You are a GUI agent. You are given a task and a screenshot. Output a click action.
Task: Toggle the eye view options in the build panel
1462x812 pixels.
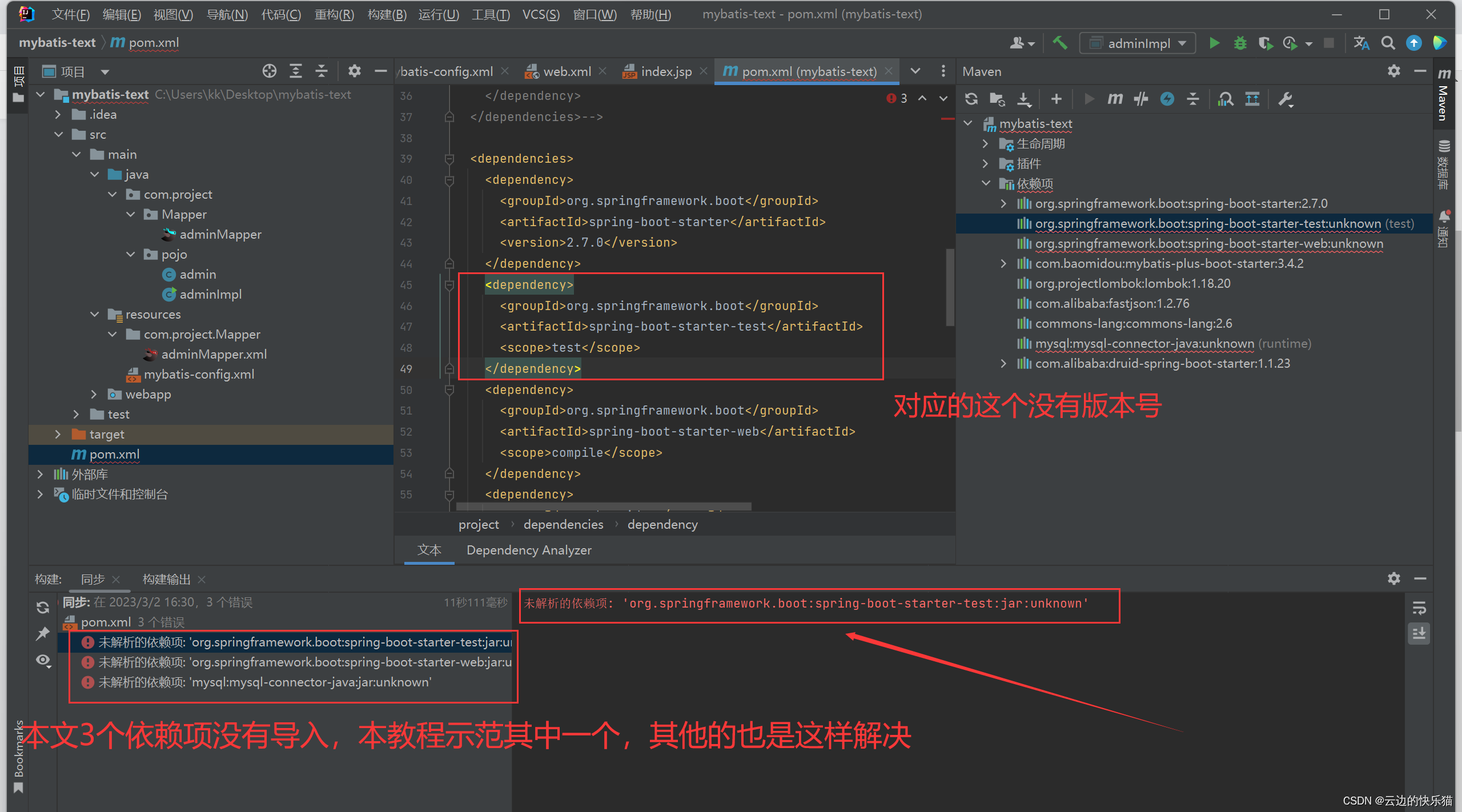coord(43,661)
